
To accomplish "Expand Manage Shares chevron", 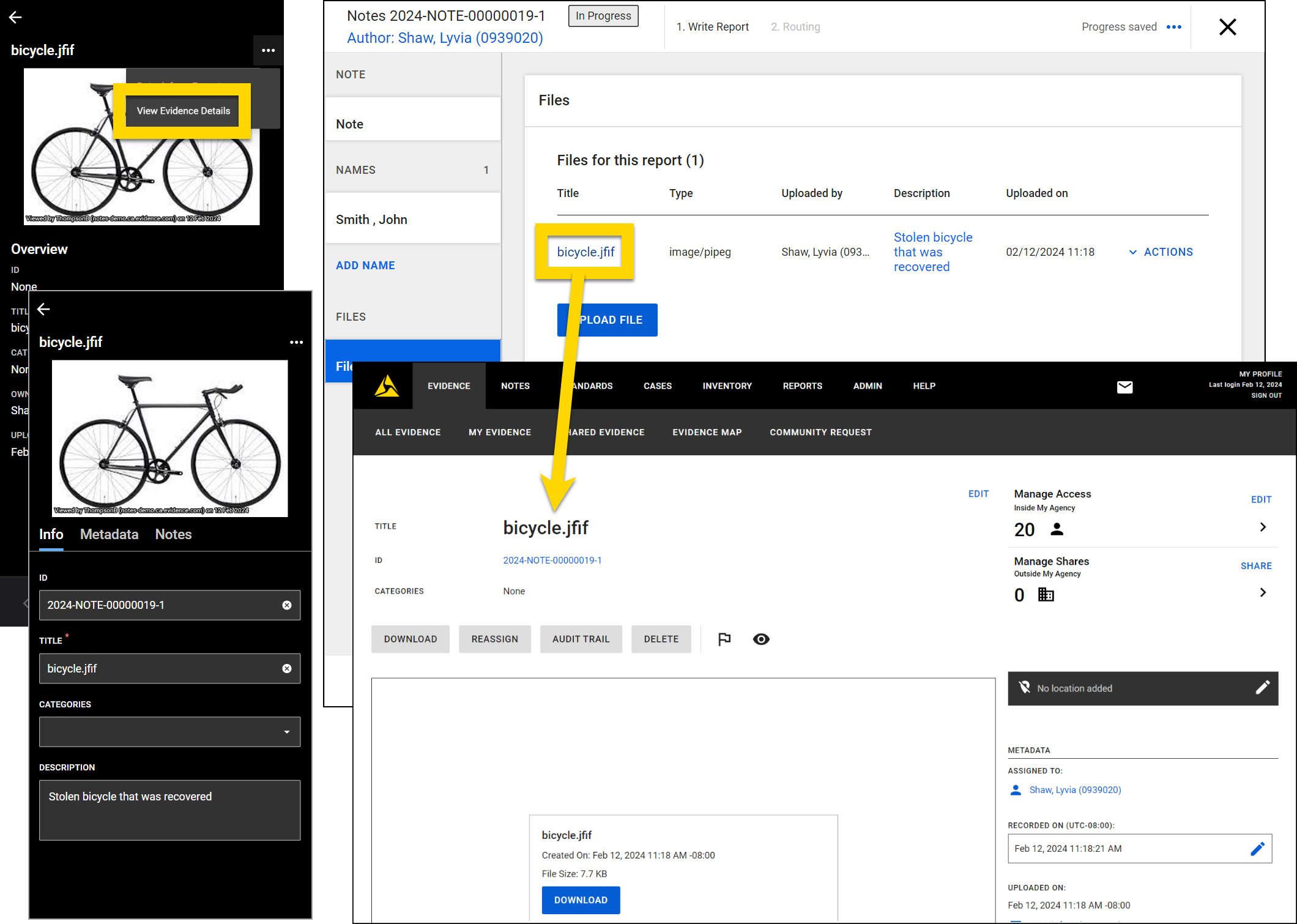I will 1263,592.
